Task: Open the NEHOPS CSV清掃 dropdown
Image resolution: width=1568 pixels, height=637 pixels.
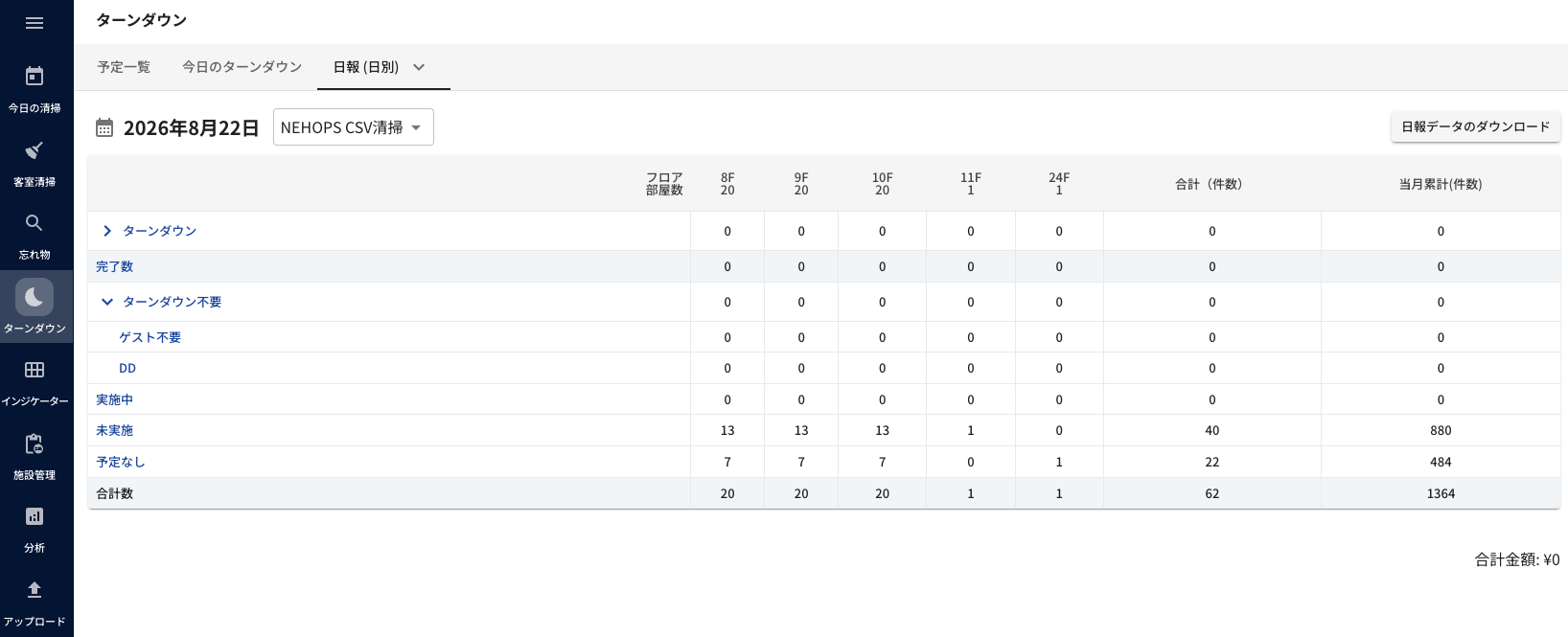Action: (x=354, y=127)
